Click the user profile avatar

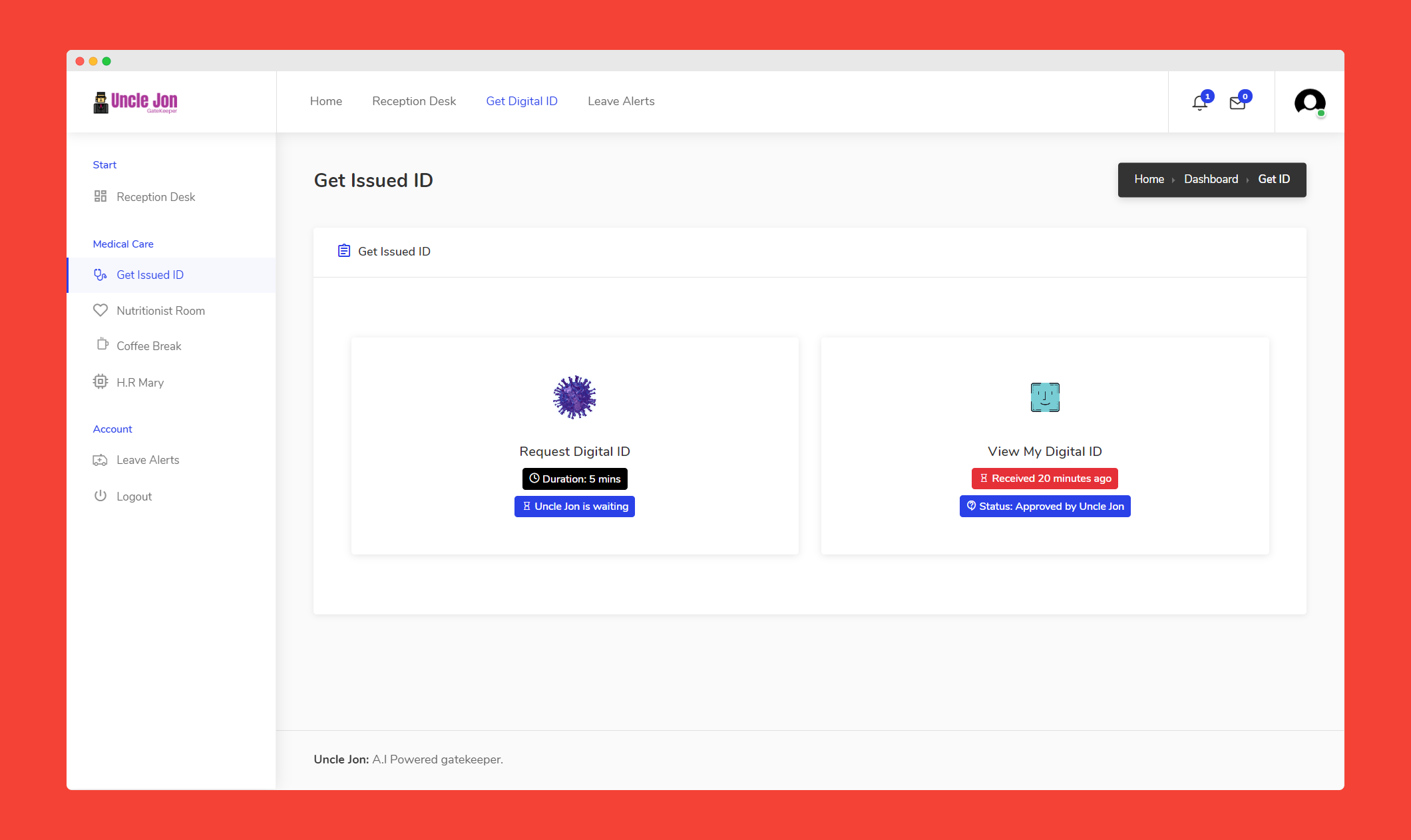coord(1309,102)
